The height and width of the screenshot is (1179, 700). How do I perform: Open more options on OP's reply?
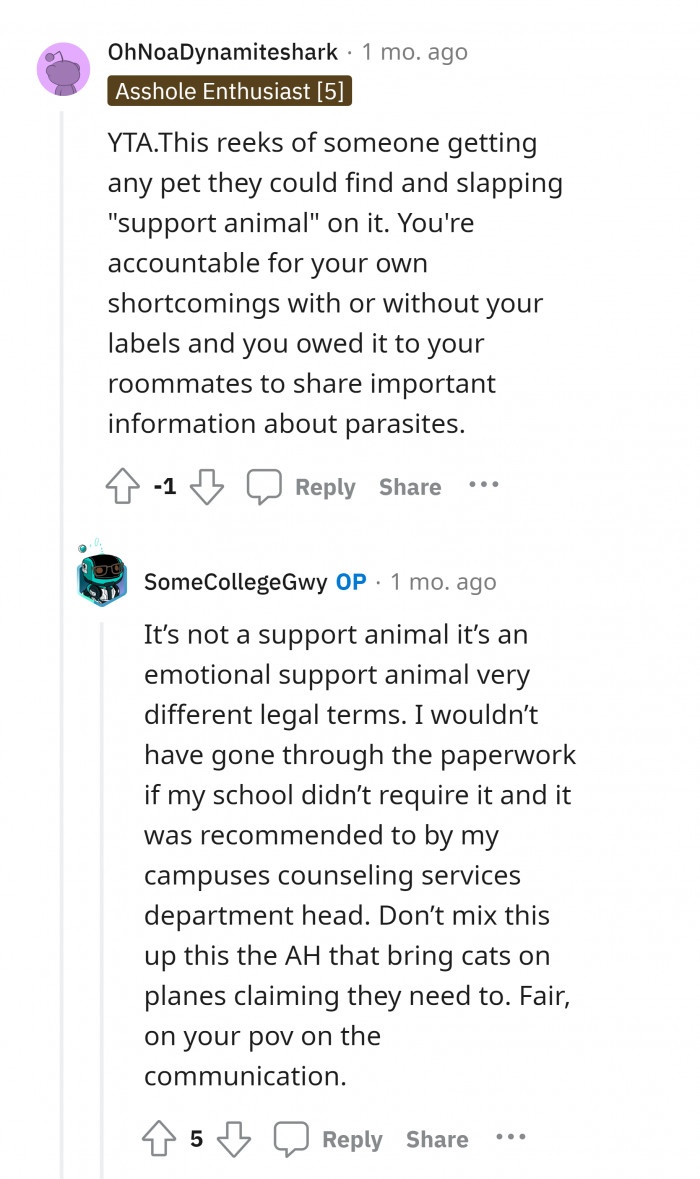[x=510, y=1138]
